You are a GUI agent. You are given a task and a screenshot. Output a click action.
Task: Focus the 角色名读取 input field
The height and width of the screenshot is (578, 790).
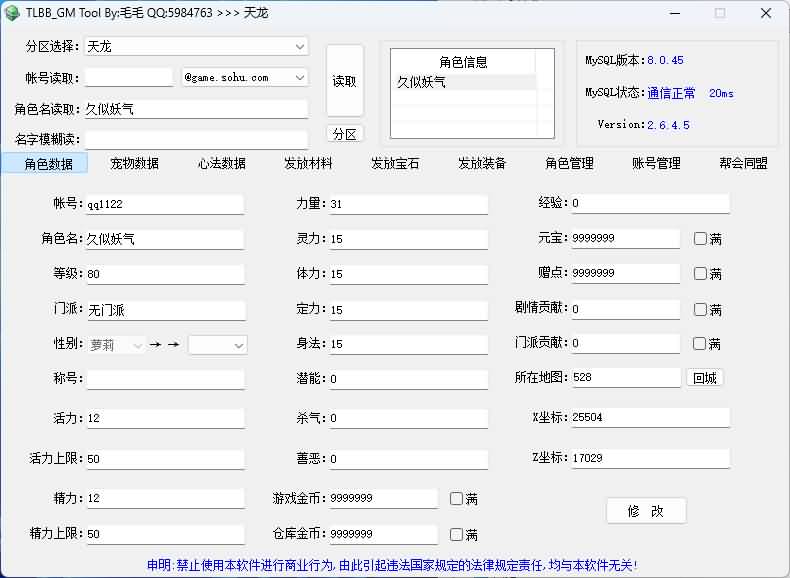point(196,109)
